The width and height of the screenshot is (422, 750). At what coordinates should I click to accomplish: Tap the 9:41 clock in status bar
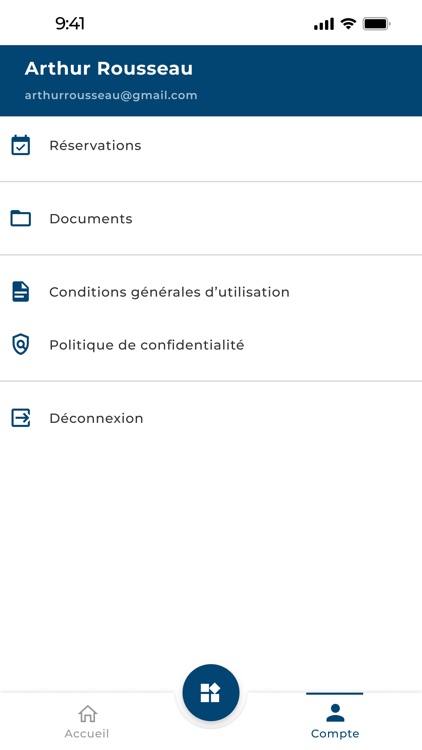[70, 23]
